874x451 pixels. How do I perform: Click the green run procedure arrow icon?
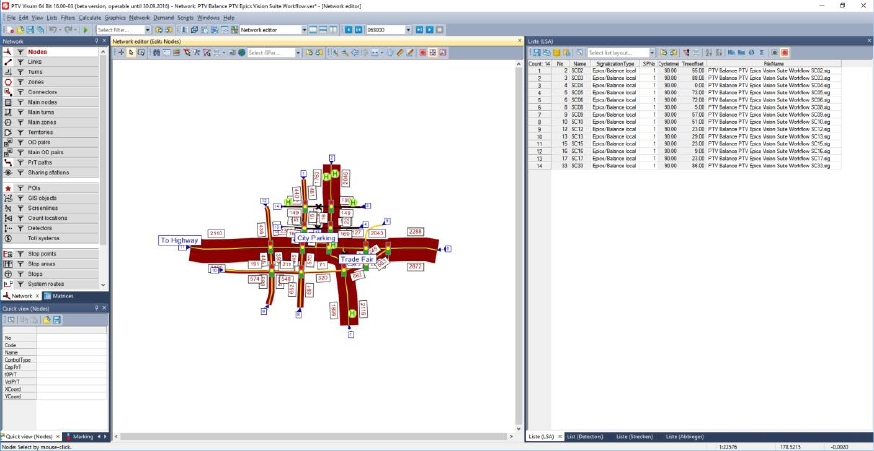click(x=86, y=30)
